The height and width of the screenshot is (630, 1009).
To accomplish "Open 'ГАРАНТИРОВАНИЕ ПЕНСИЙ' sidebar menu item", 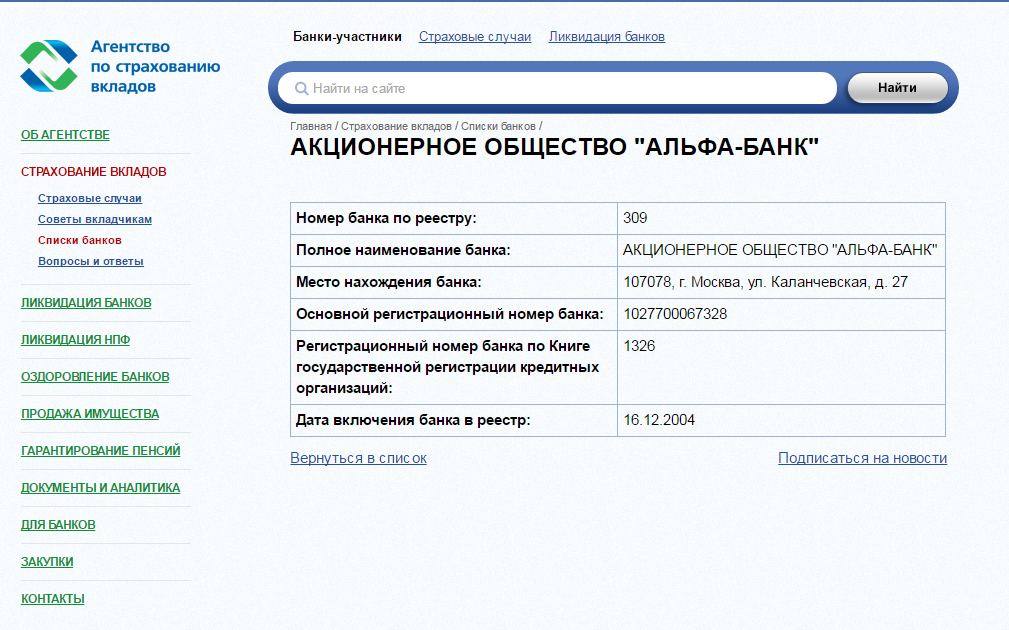I will click(100, 450).
